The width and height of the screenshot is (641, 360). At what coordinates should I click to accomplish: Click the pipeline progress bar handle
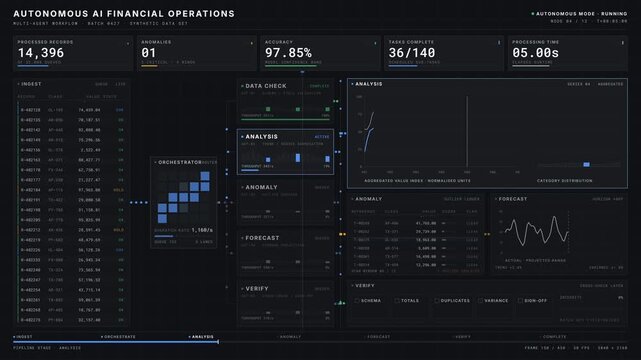(218, 342)
